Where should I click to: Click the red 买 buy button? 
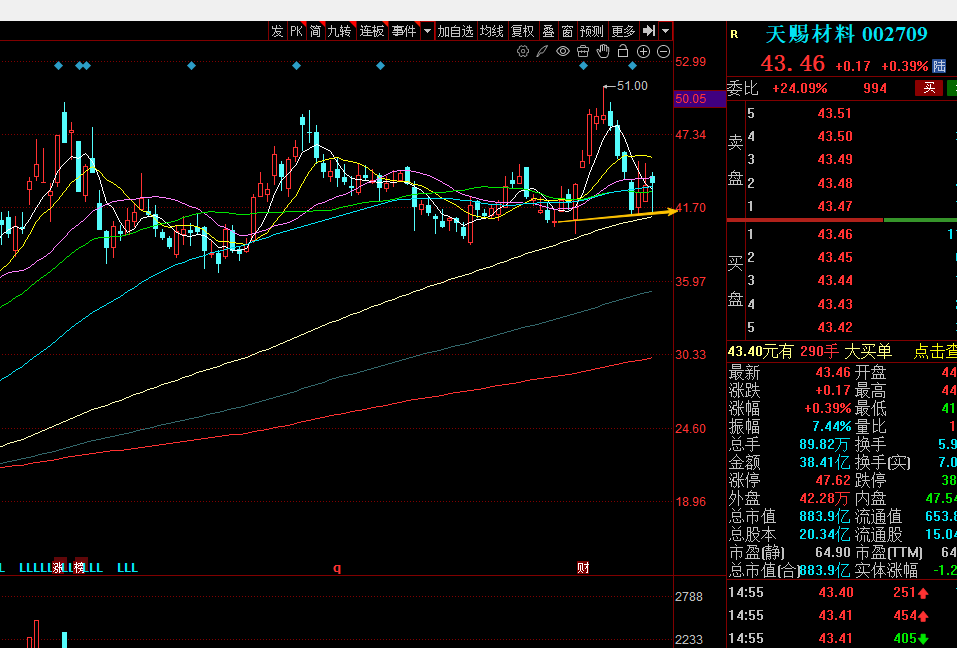(x=929, y=88)
